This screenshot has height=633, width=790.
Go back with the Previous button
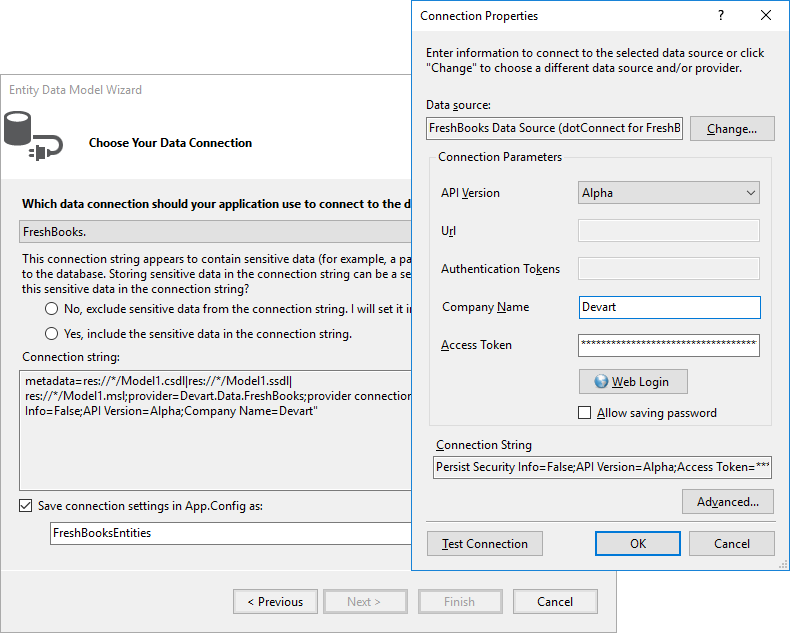pos(275,602)
